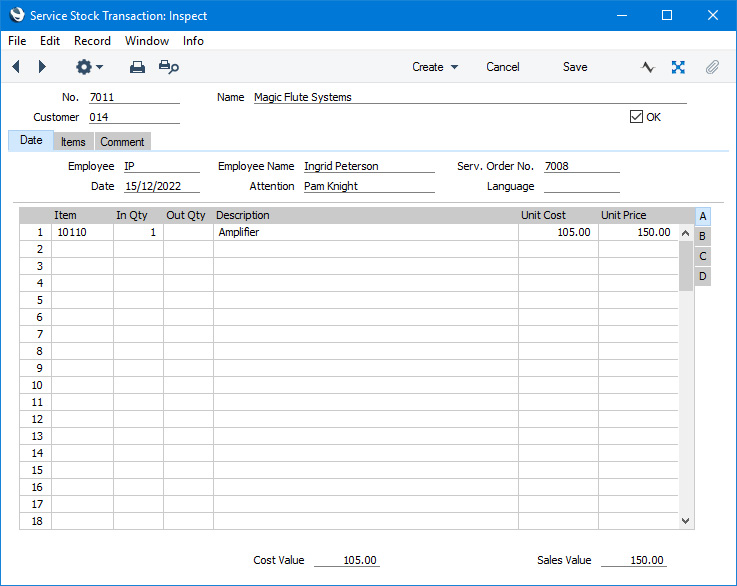The height and width of the screenshot is (586, 737).
Task: Open print preview icon
Action: tap(169, 67)
